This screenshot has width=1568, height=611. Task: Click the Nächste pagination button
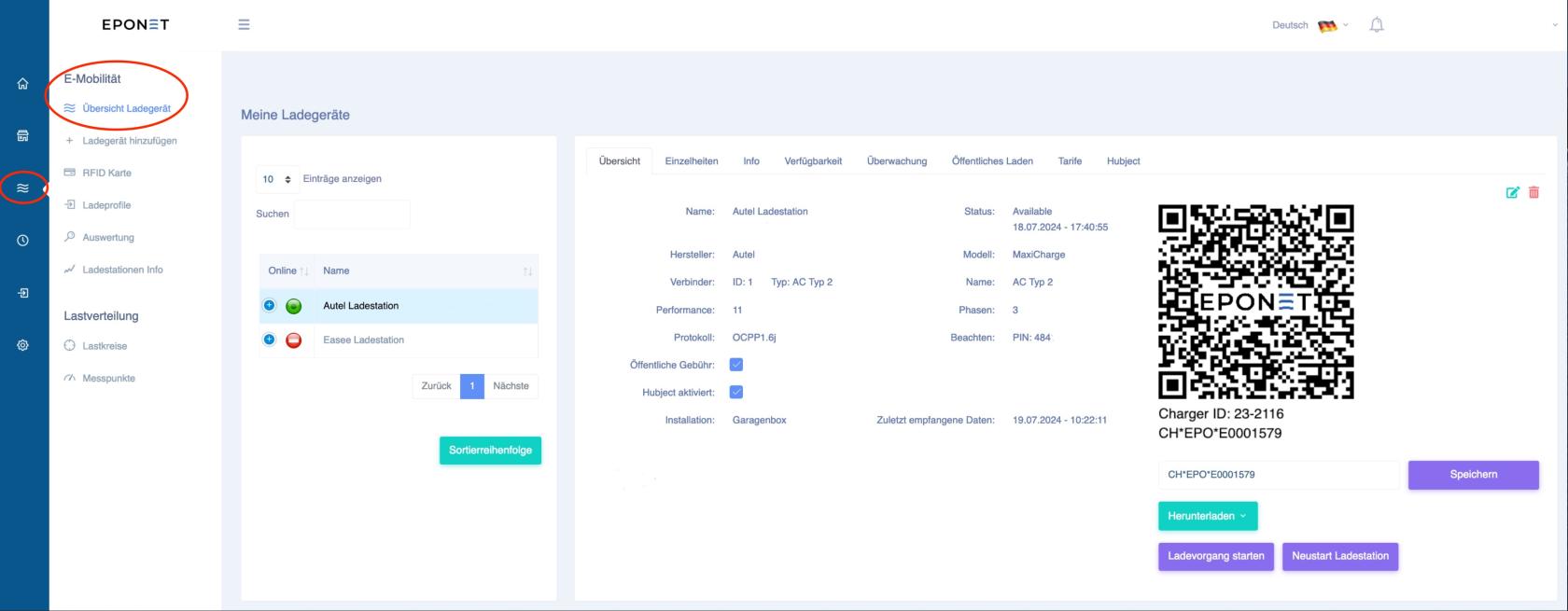point(511,386)
